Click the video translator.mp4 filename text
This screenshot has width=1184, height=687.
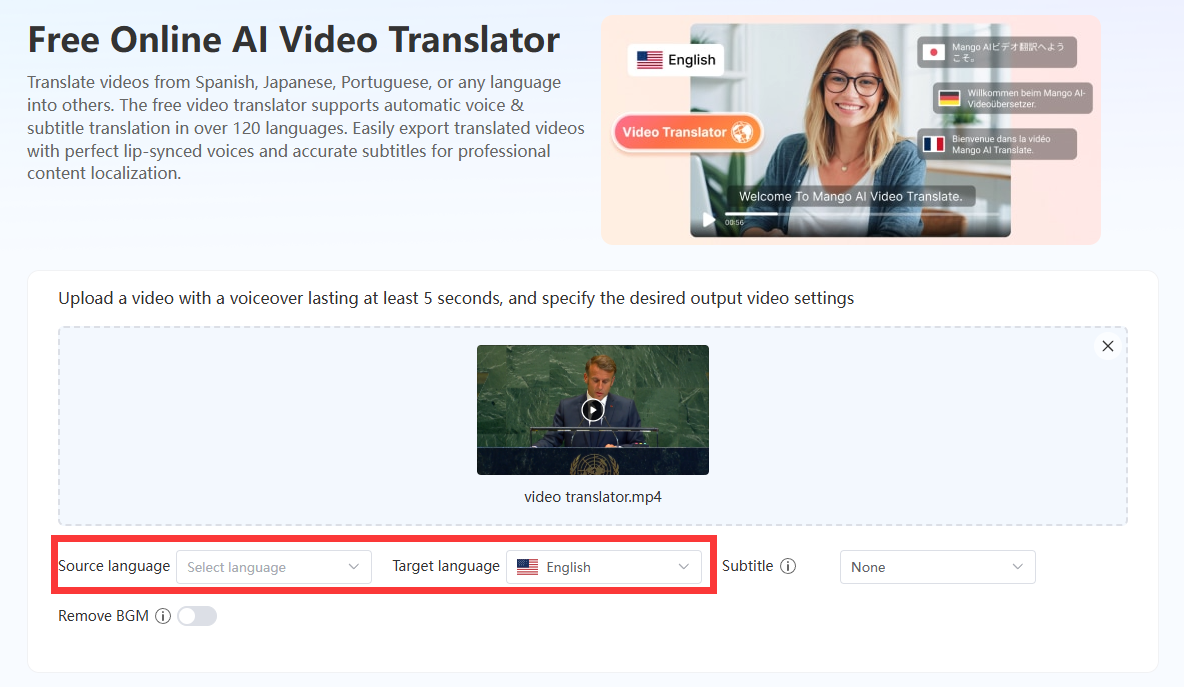[592, 496]
